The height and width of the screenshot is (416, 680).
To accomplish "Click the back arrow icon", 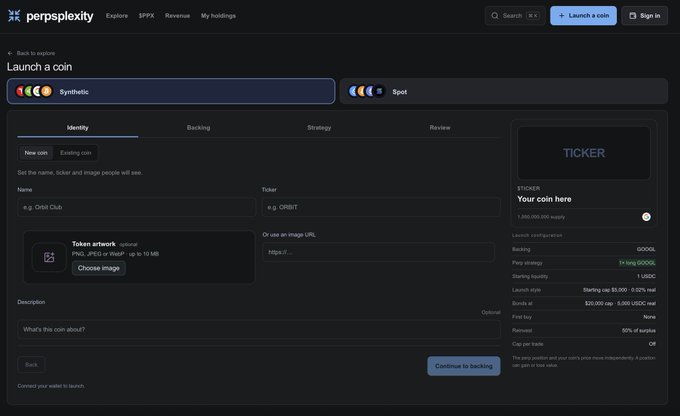I will (10, 53).
